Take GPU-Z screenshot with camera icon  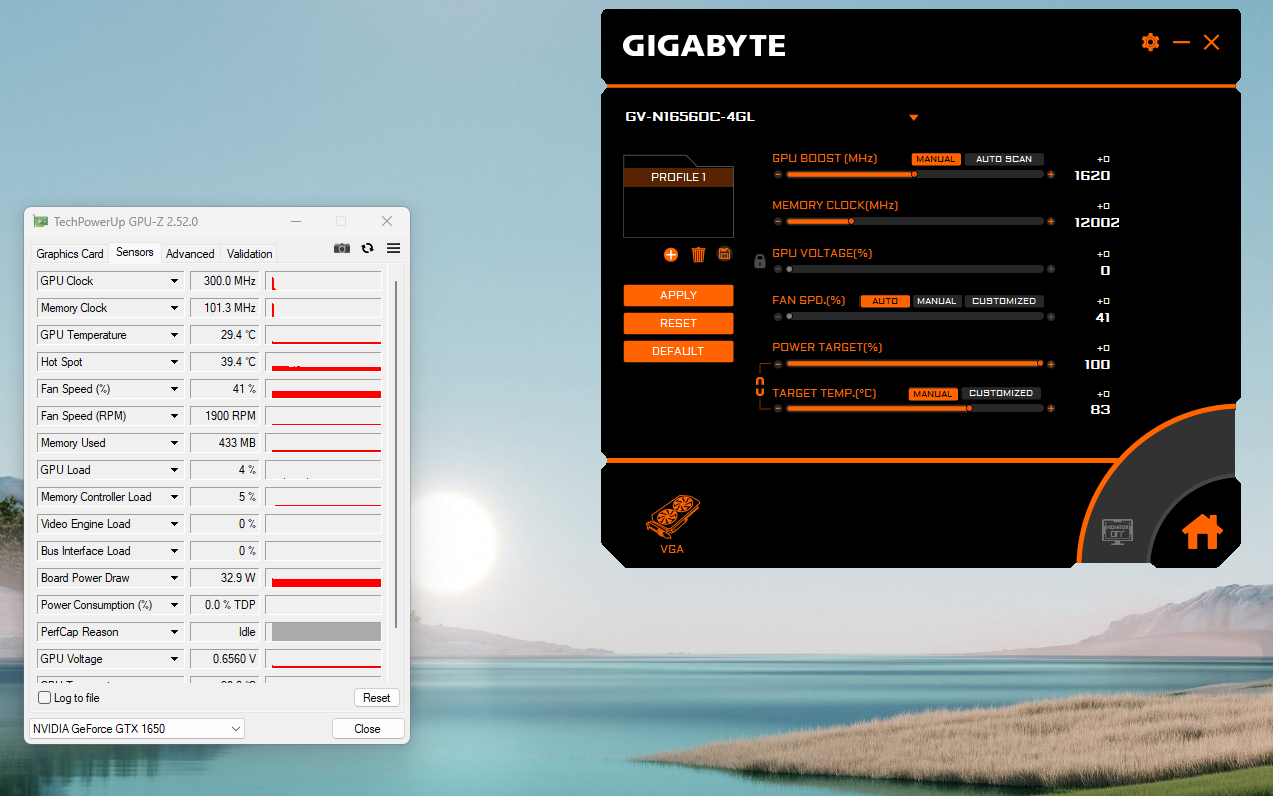click(342, 248)
